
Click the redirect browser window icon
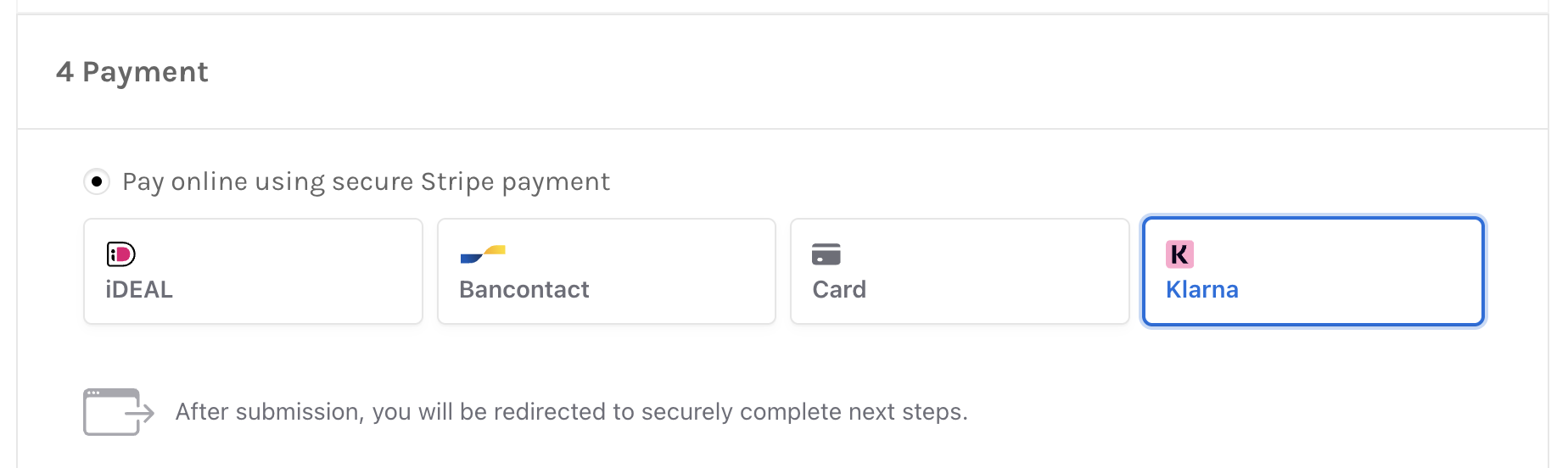point(111,412)
